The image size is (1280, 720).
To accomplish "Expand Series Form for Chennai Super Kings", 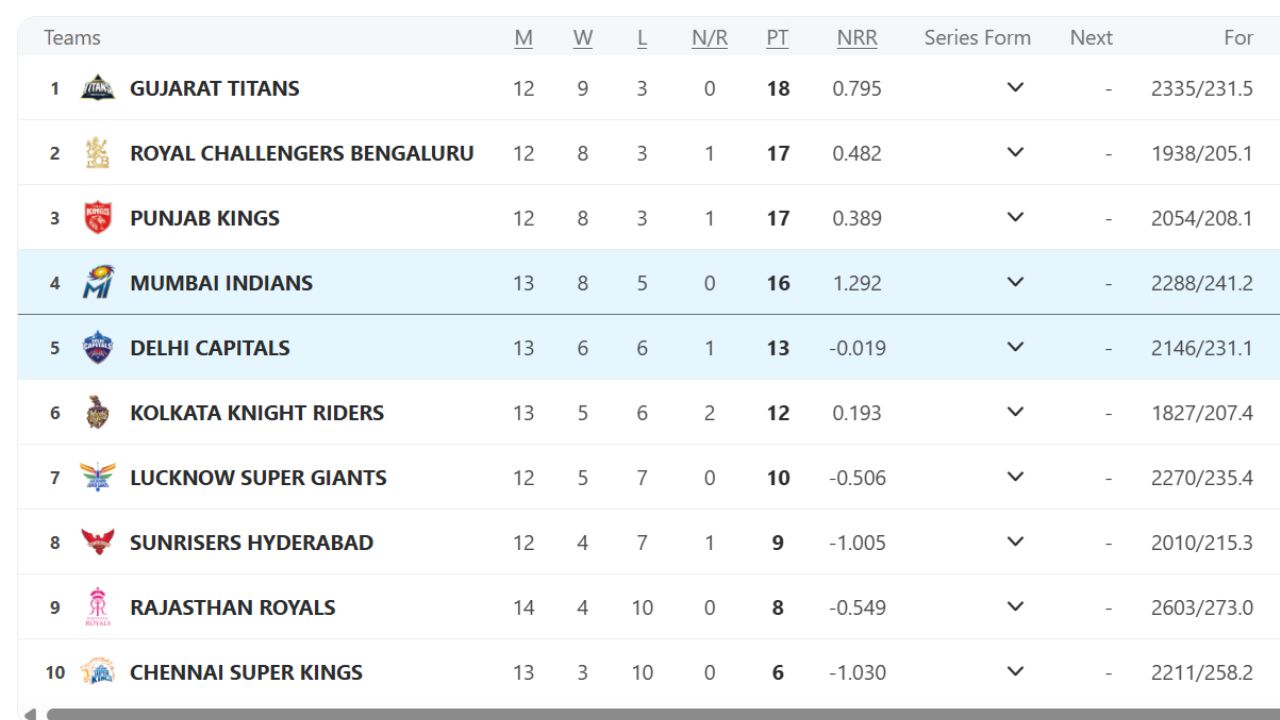I will click(x=1015, y=672).
